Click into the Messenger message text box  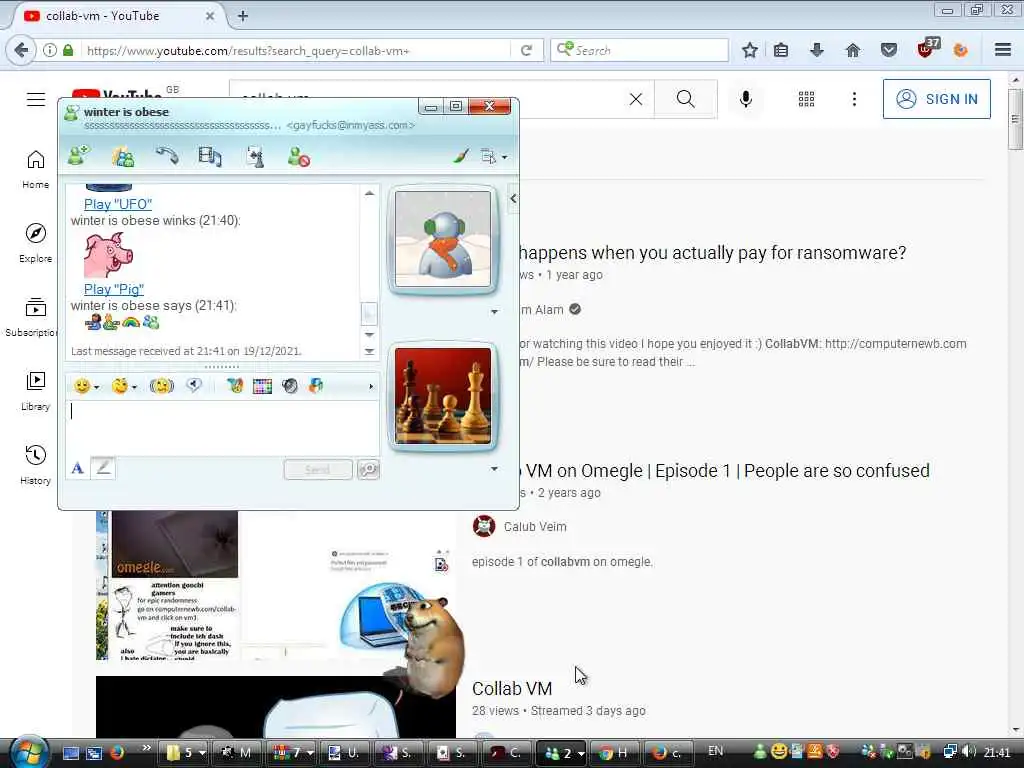point(222,428)
